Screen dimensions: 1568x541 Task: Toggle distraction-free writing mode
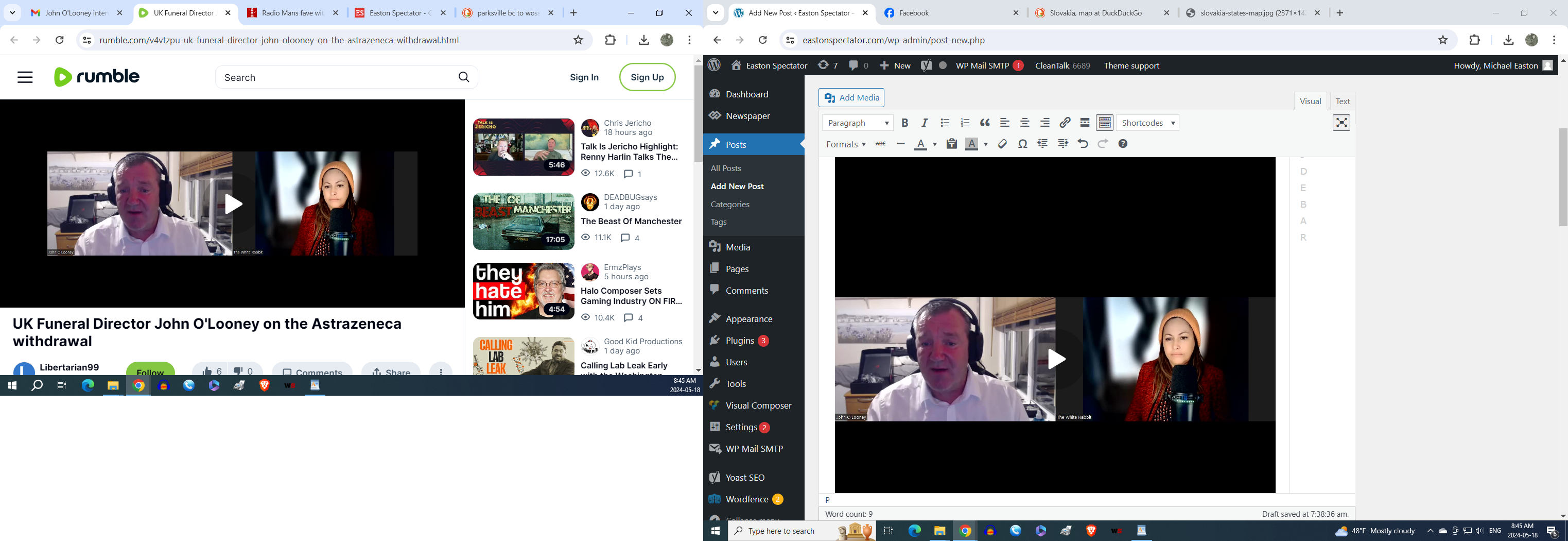[1341, 123]
